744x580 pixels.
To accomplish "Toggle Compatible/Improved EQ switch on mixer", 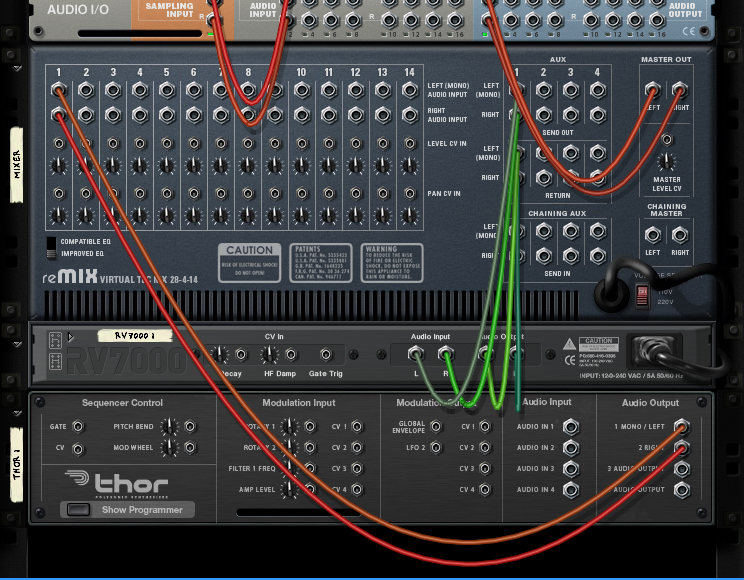I will click(x=51, y=248).
